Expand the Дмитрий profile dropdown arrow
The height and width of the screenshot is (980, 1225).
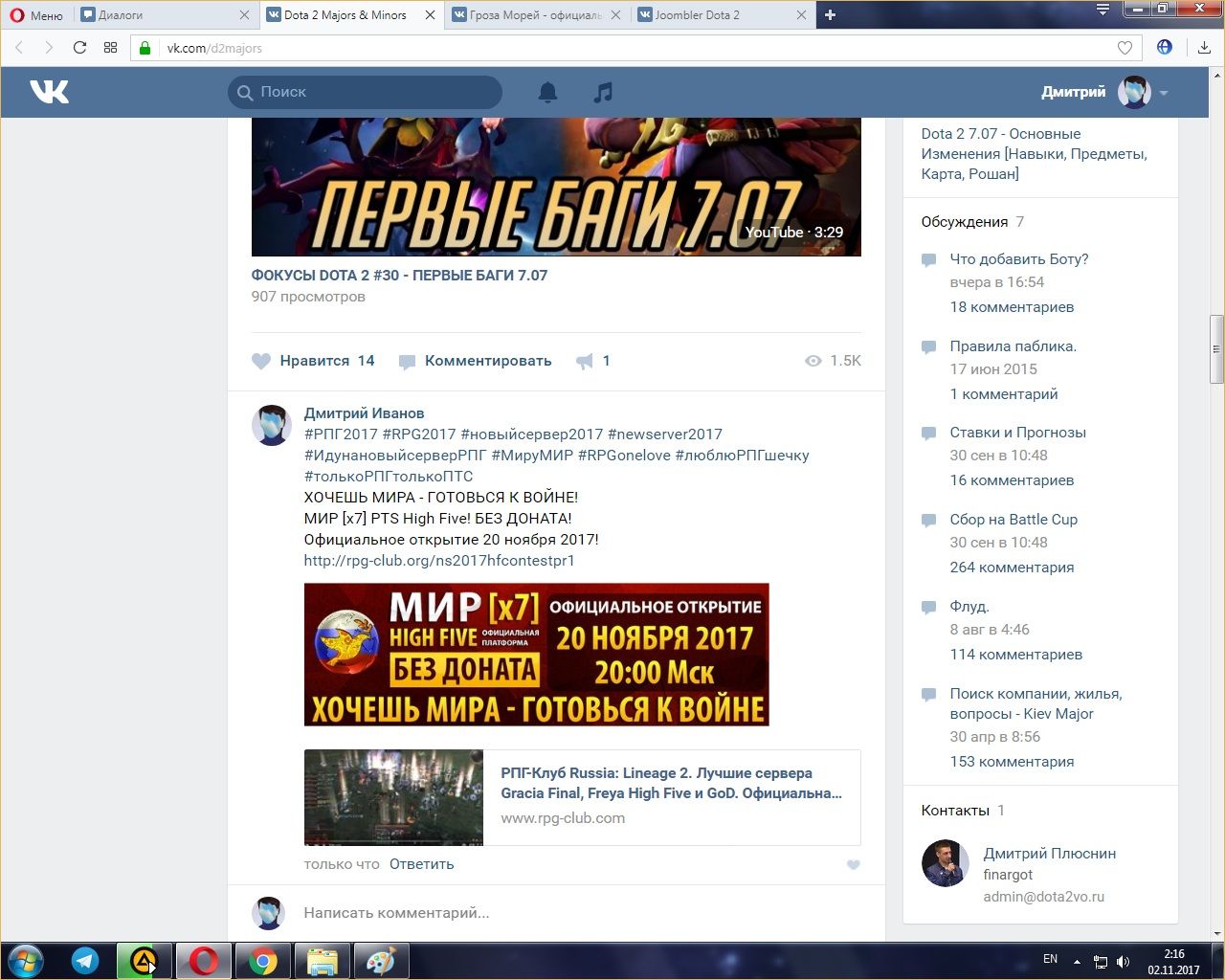(1164, 93)
